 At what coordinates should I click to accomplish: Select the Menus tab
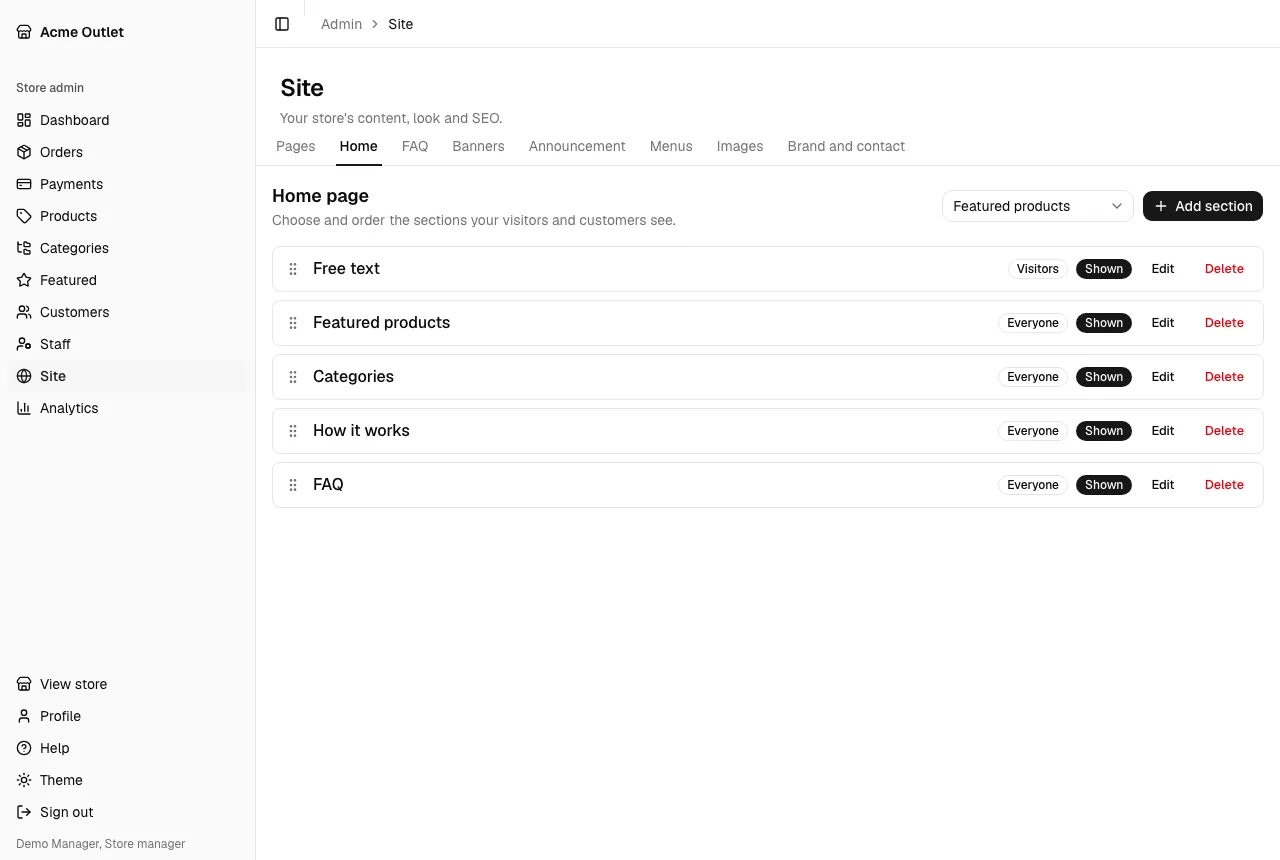(671, 146)
